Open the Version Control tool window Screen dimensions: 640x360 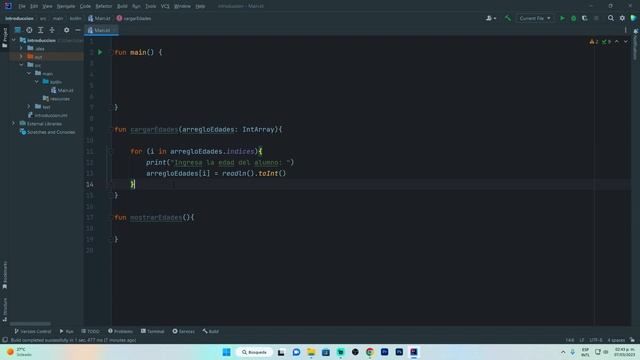[33, 331]
